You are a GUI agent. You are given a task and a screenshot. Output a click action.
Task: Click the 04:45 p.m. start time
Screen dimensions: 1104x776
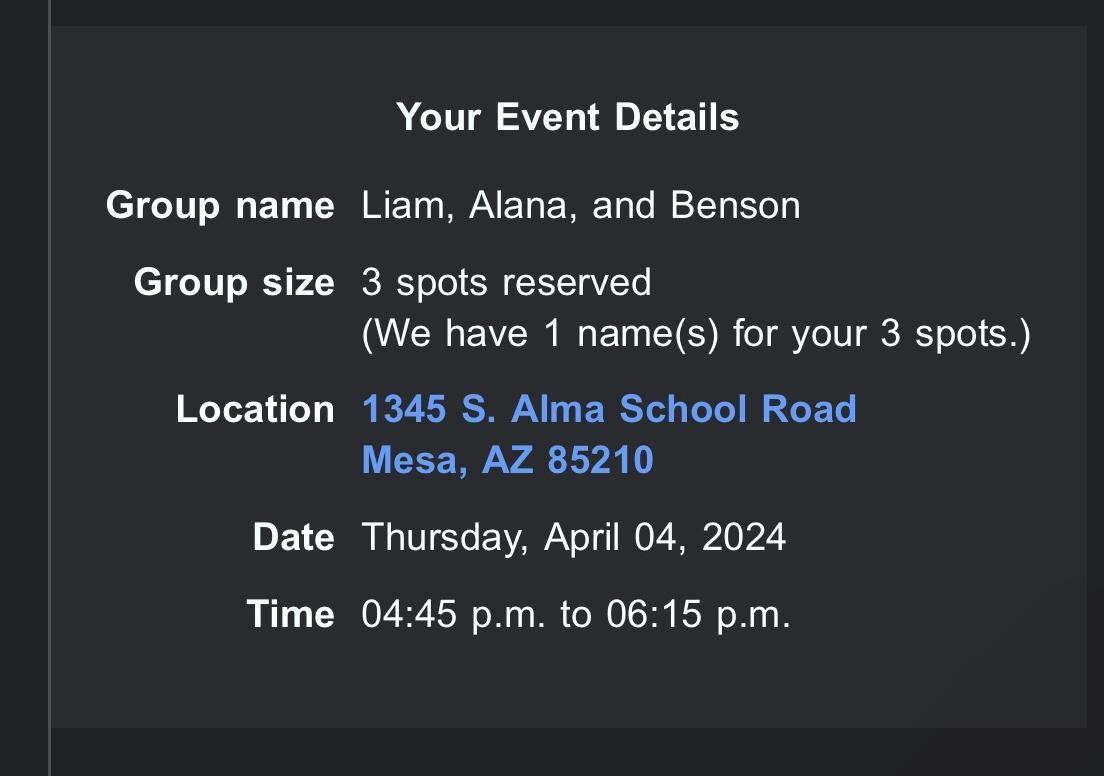coord(453,613)
